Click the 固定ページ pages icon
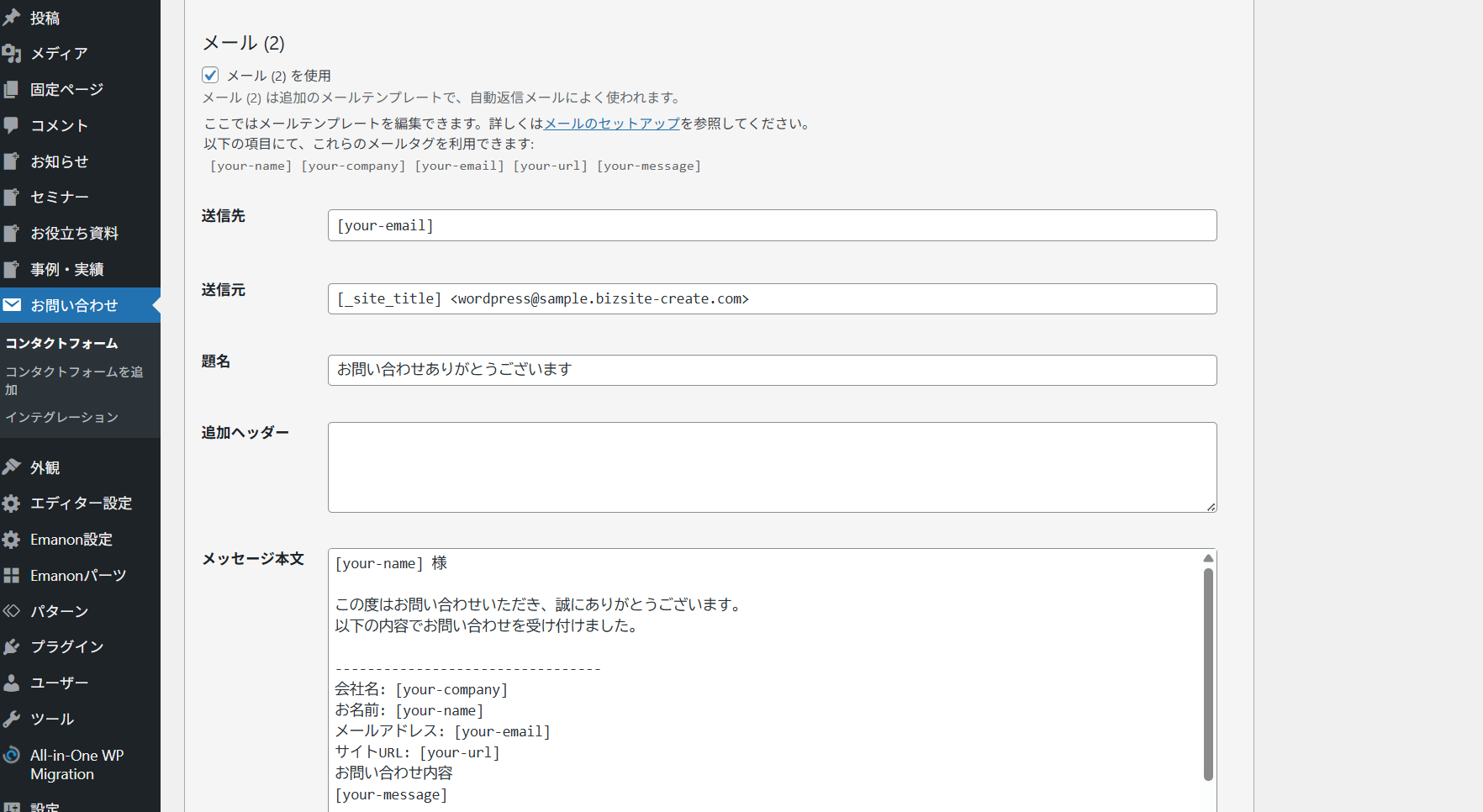The width and height of the screenshot is (1483, 812). tap(12, 89)
